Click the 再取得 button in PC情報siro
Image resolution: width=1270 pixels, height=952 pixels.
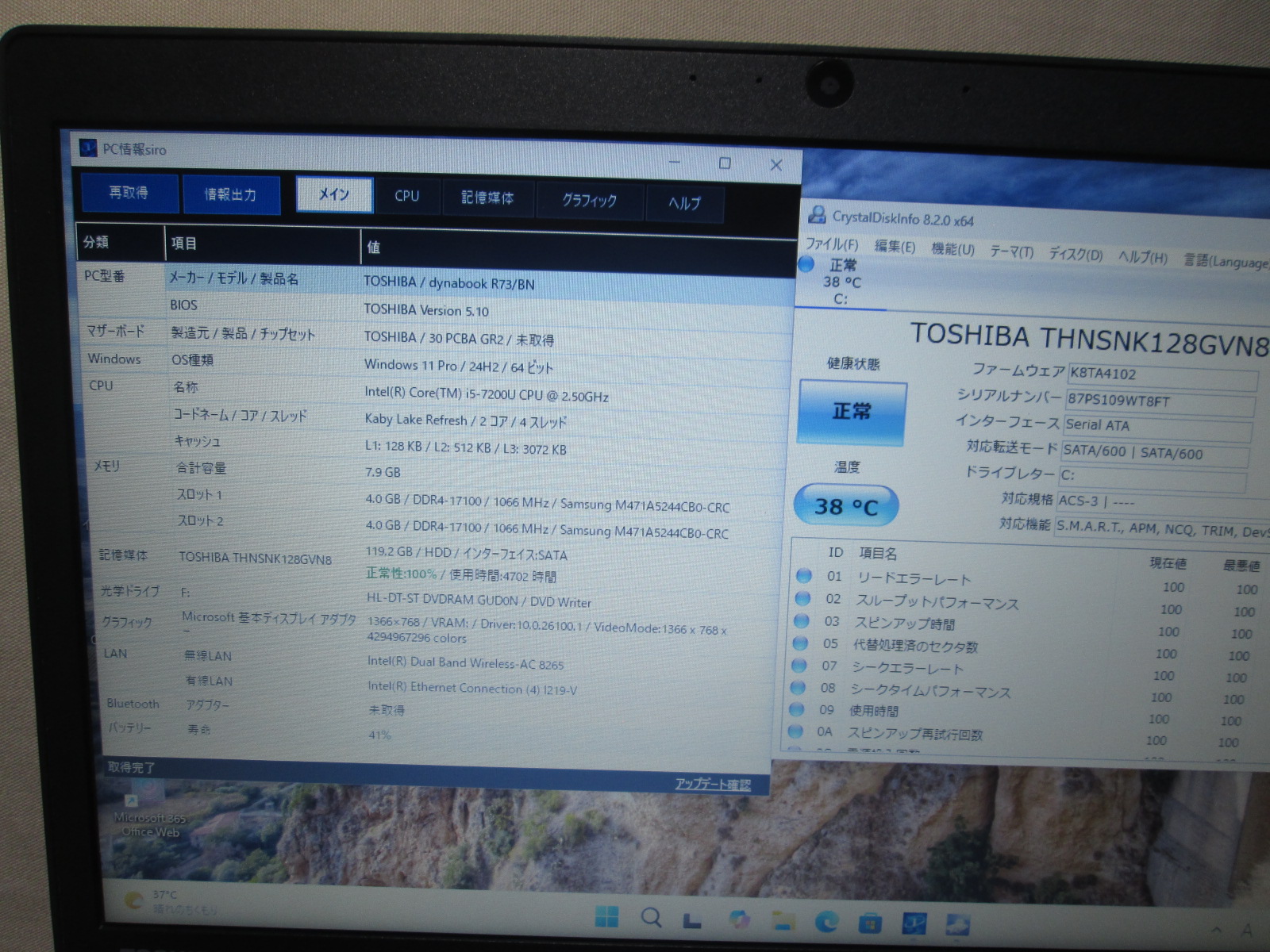coord(129,193)
